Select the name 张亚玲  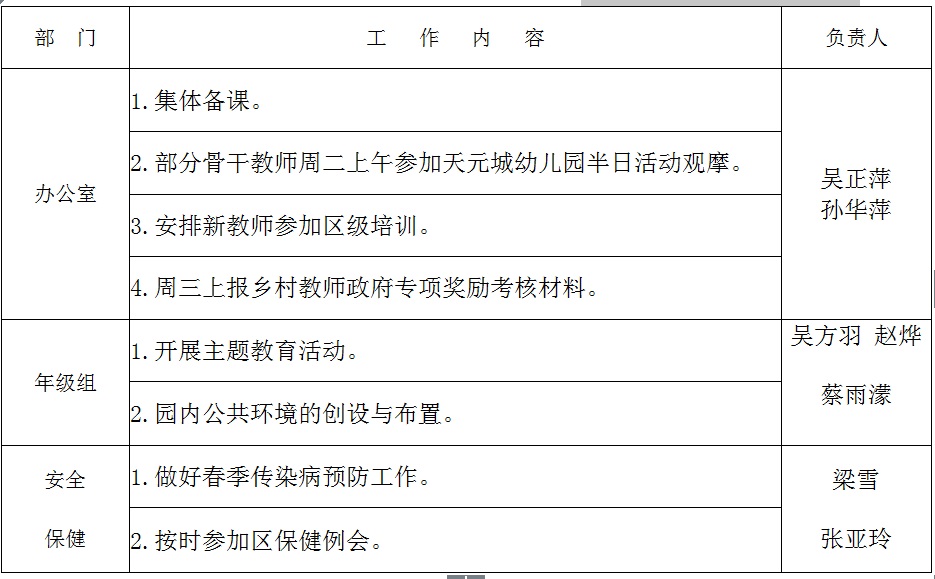click(x=856, y=538)
